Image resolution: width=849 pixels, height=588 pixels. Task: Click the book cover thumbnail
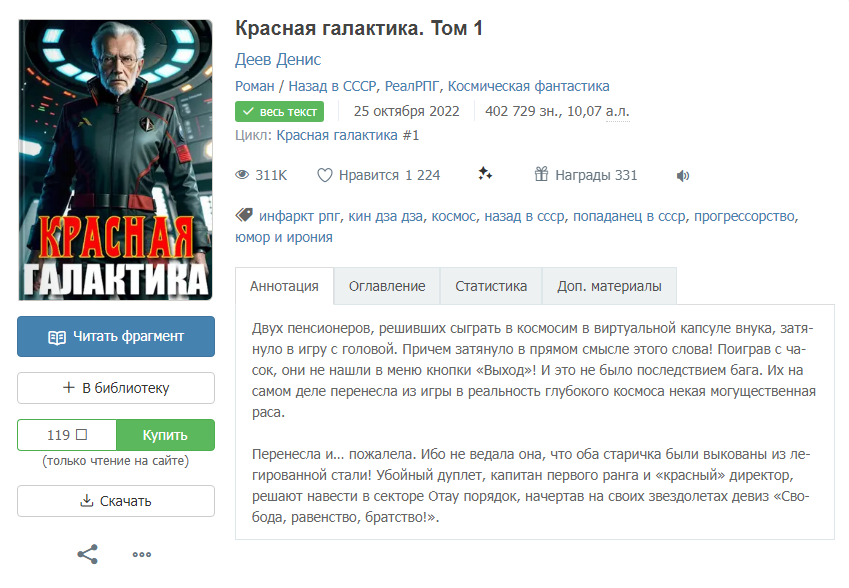[x=115, y=160]
